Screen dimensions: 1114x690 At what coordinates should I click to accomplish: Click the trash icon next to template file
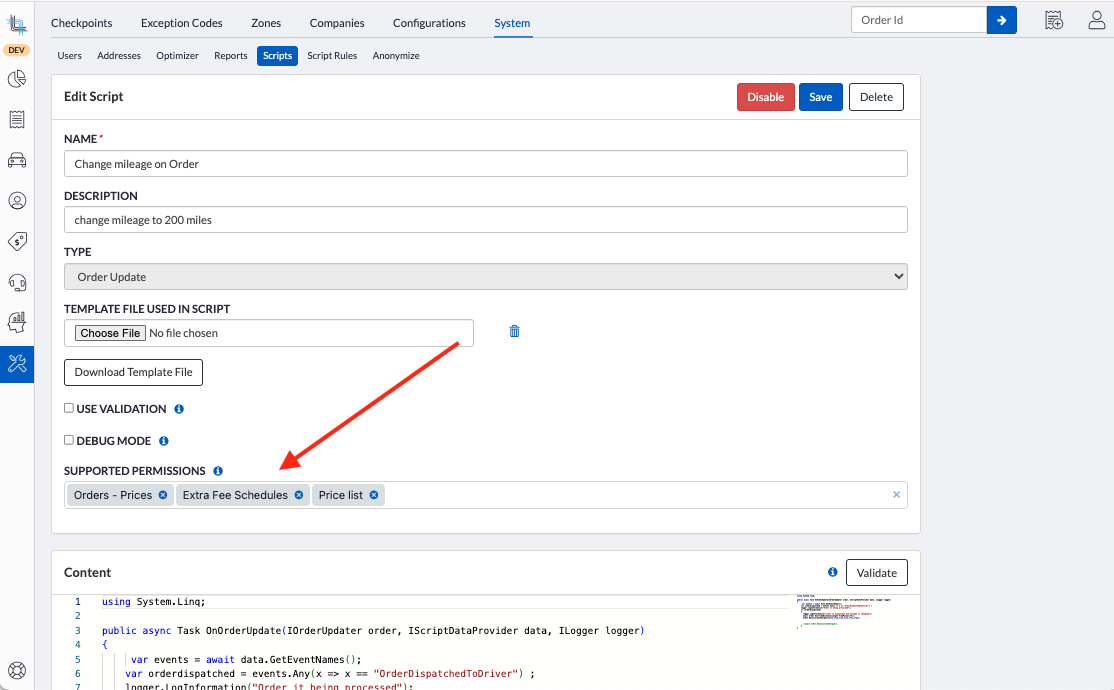pos(514,331)
